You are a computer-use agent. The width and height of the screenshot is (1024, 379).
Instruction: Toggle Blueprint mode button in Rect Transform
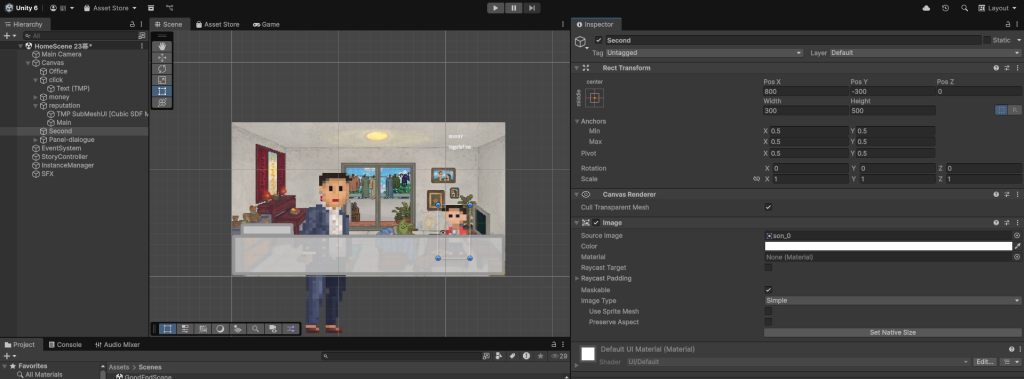(1001, 110)
